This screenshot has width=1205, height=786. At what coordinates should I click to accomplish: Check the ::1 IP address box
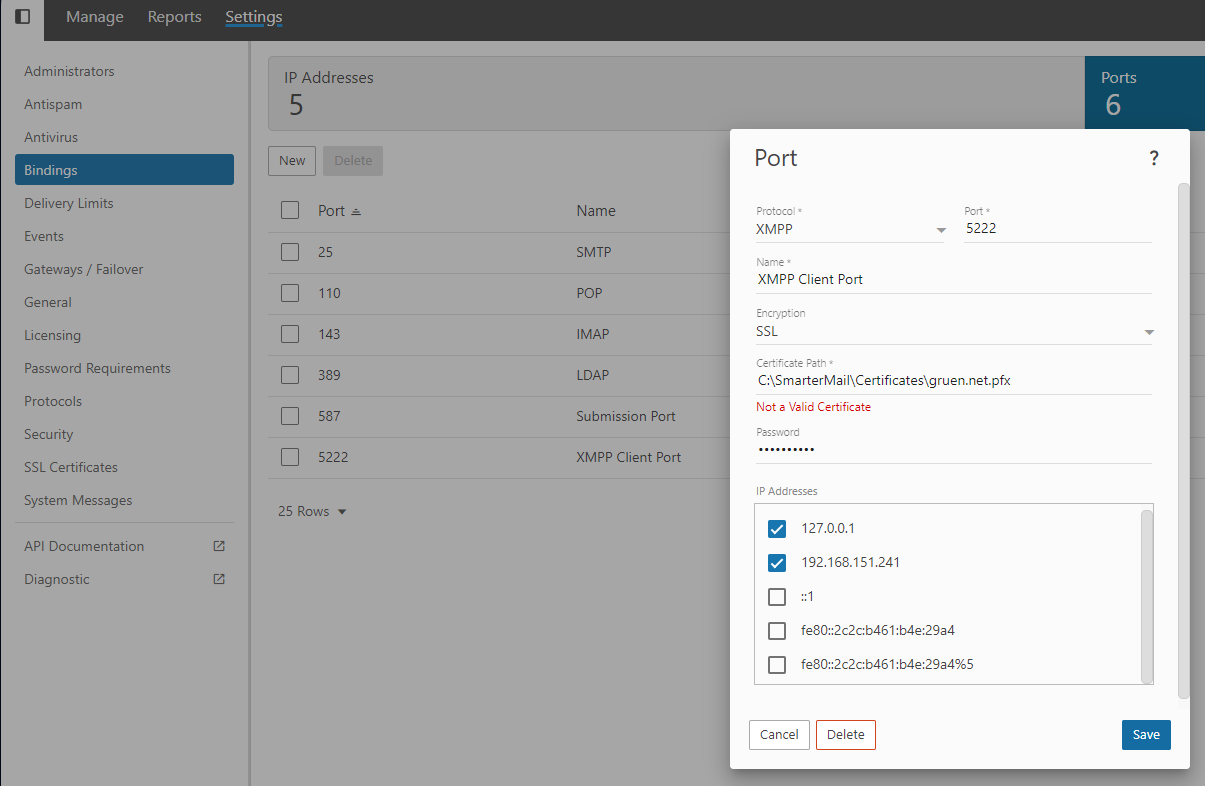777,597
